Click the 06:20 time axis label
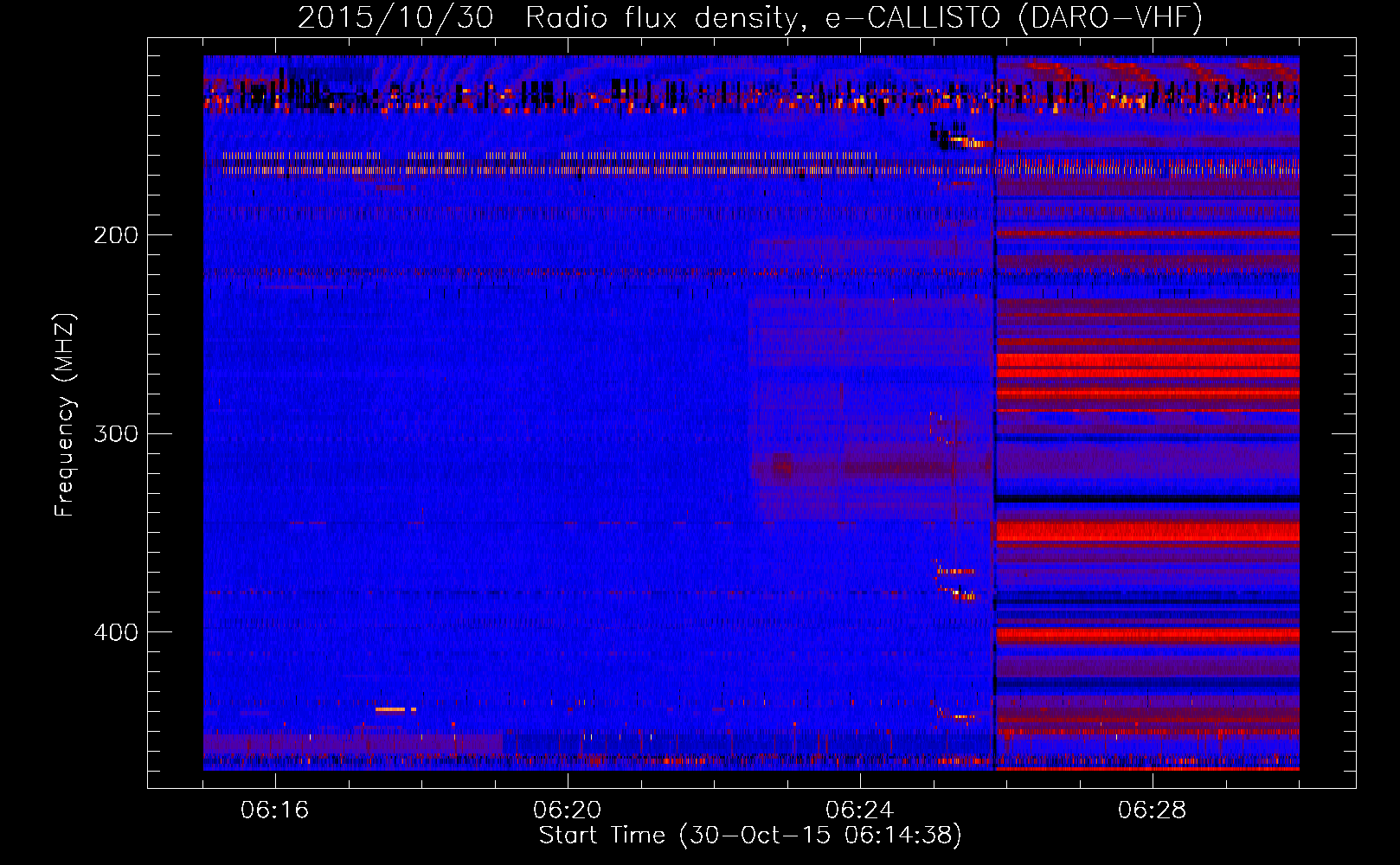The height and width of the screenshot is (865, 1400). [568, 811]
